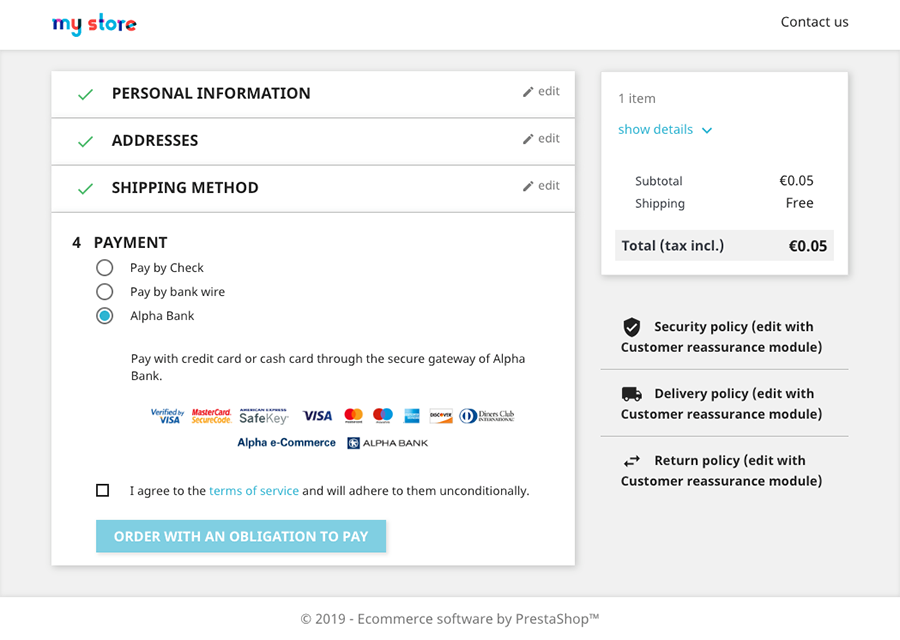Click the pencil edit icon for Addresses
900x640 pixels.
pos(528,139)
